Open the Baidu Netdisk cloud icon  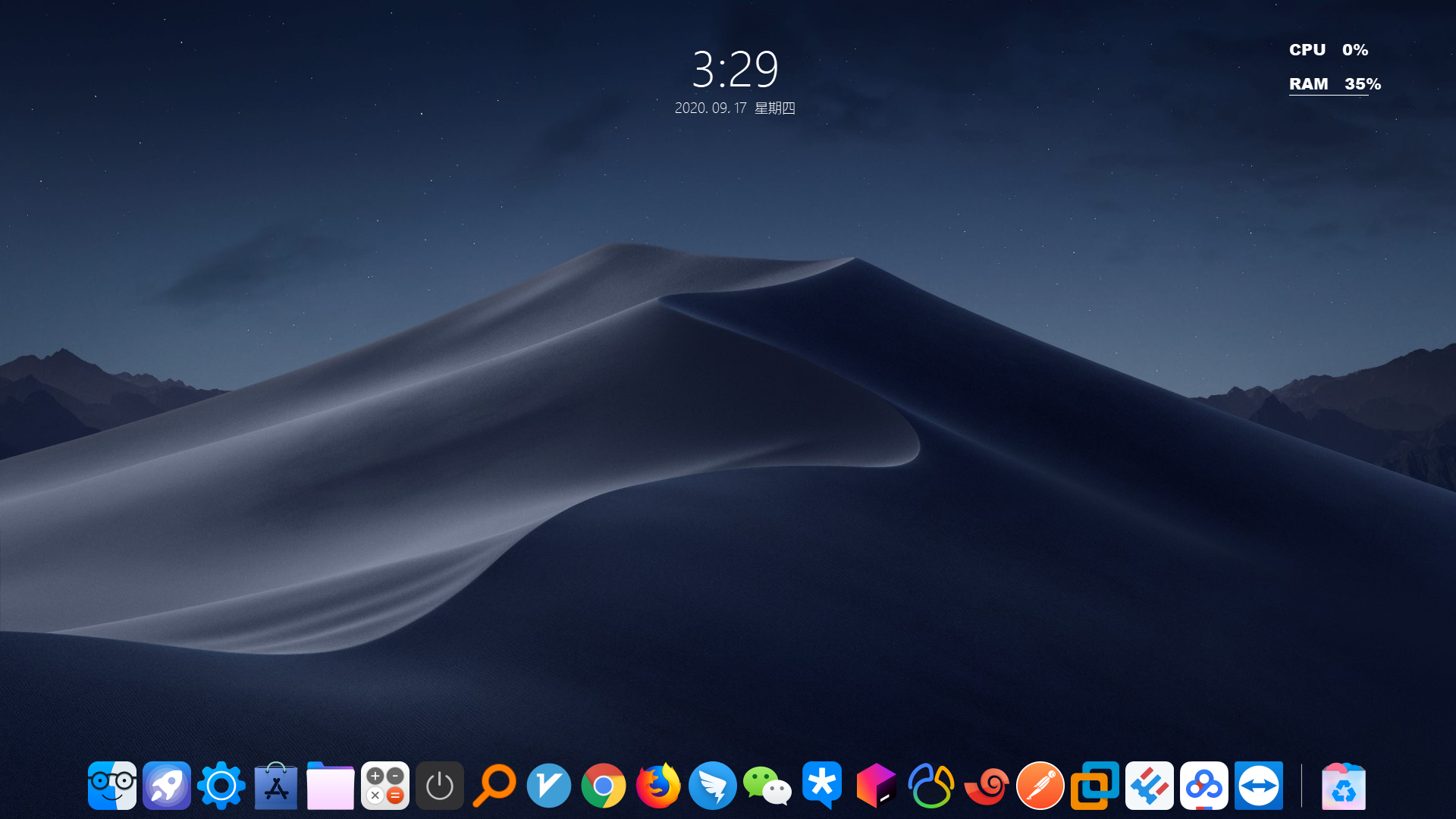(1204, 786)
